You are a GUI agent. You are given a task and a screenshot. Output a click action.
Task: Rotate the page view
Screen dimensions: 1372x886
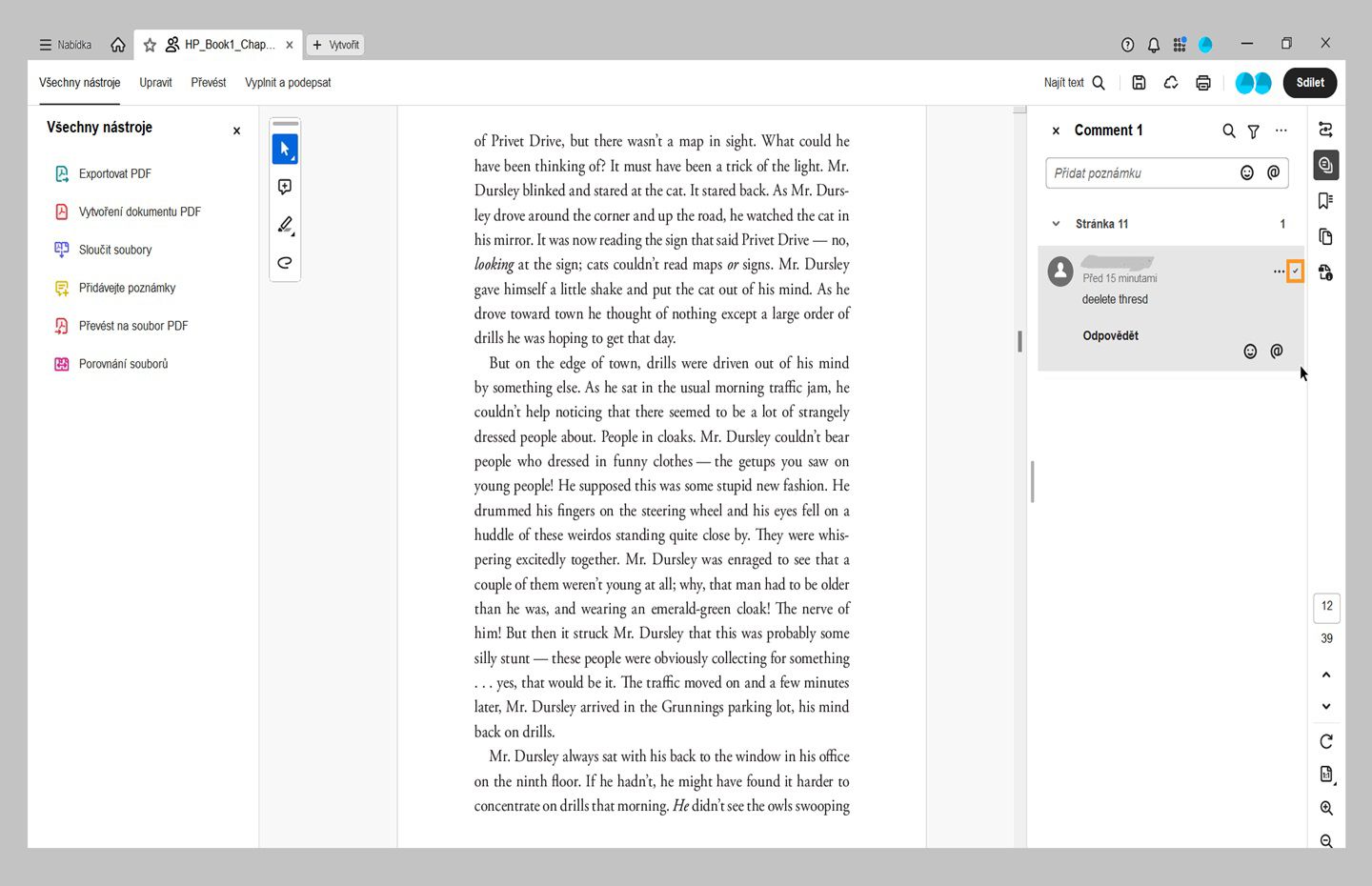1326,741
